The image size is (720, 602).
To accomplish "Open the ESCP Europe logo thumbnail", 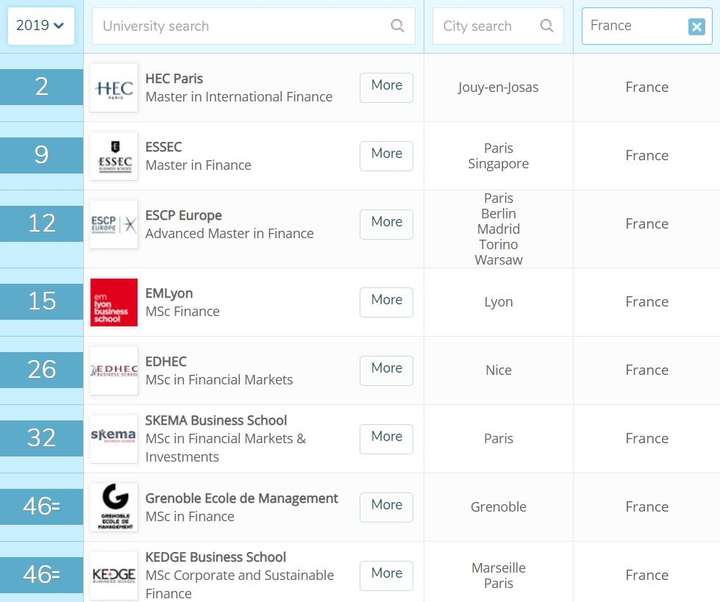I will coord(114,225).
